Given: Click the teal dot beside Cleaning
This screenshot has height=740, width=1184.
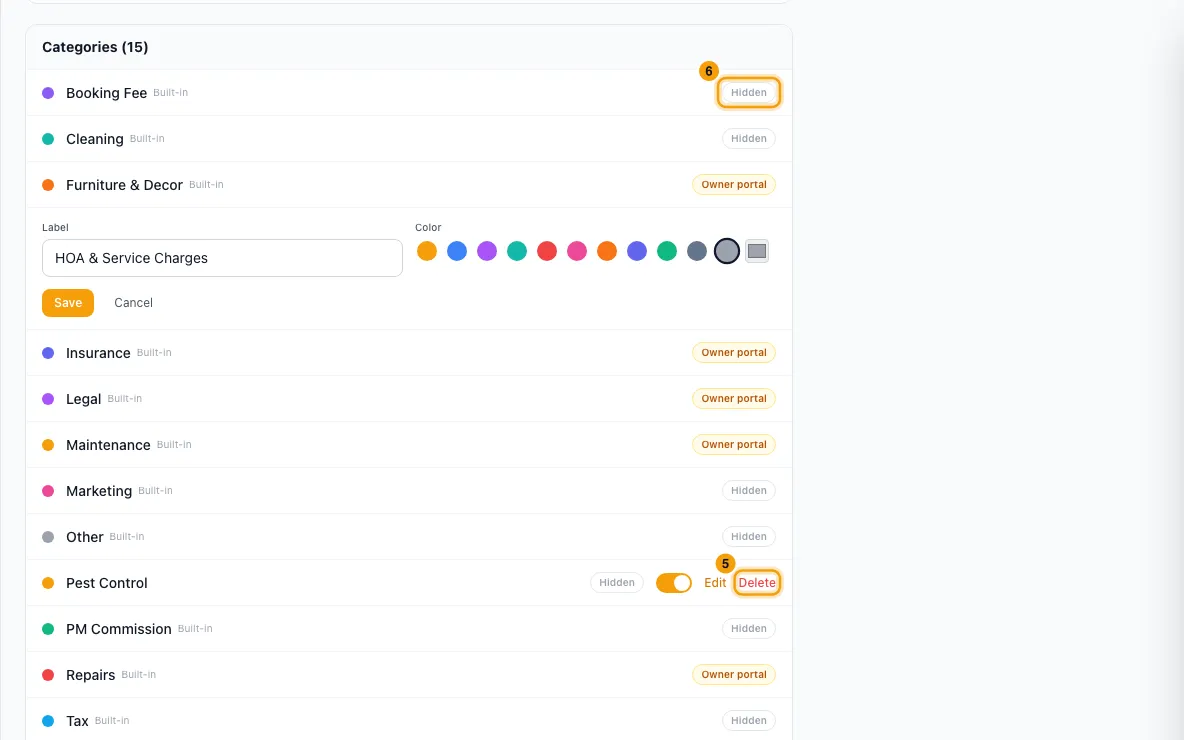Looking at the screenshot, I should [48, 139].
